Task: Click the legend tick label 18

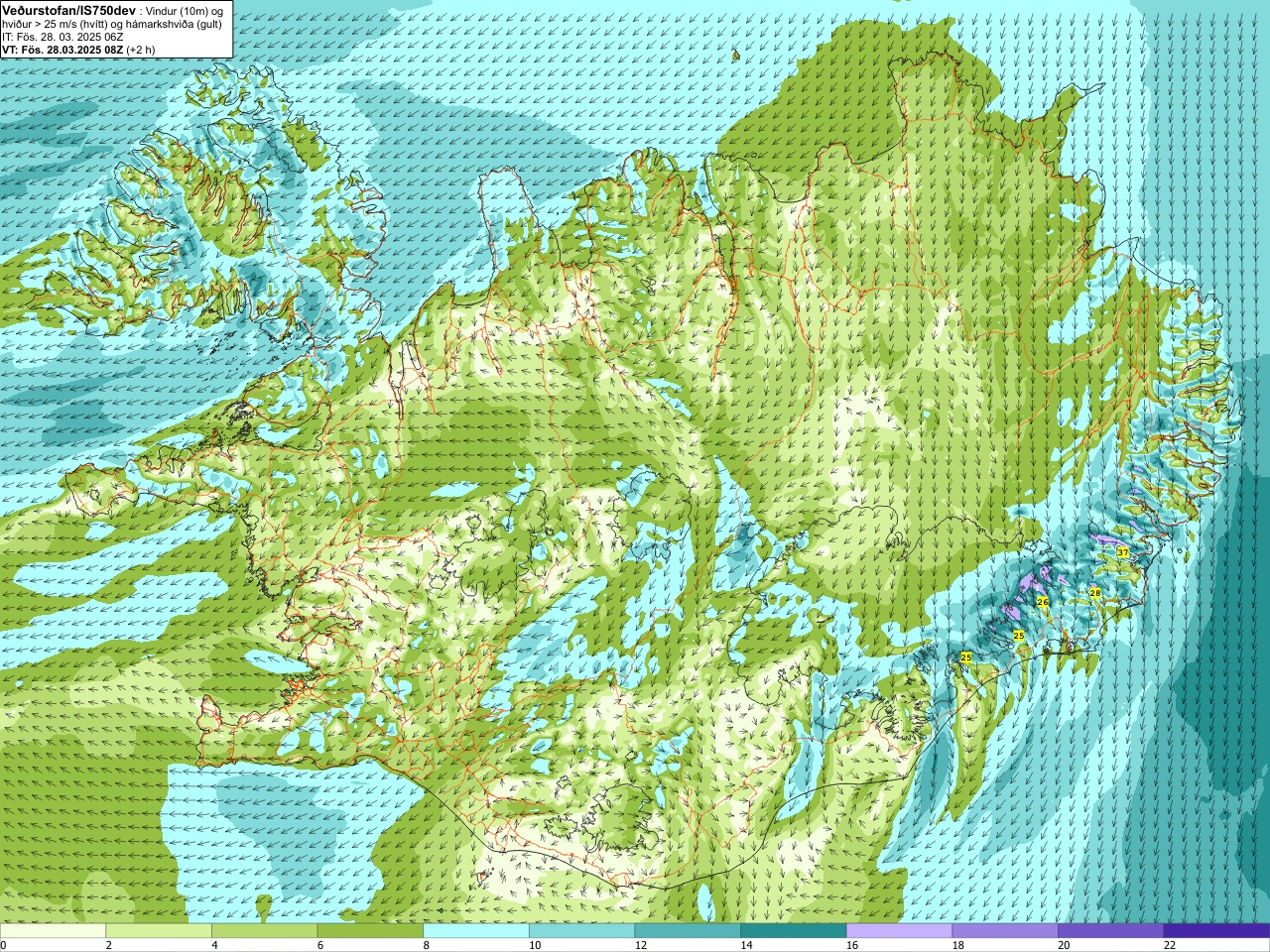Action: pyautogui.click(x=958, y=945)
